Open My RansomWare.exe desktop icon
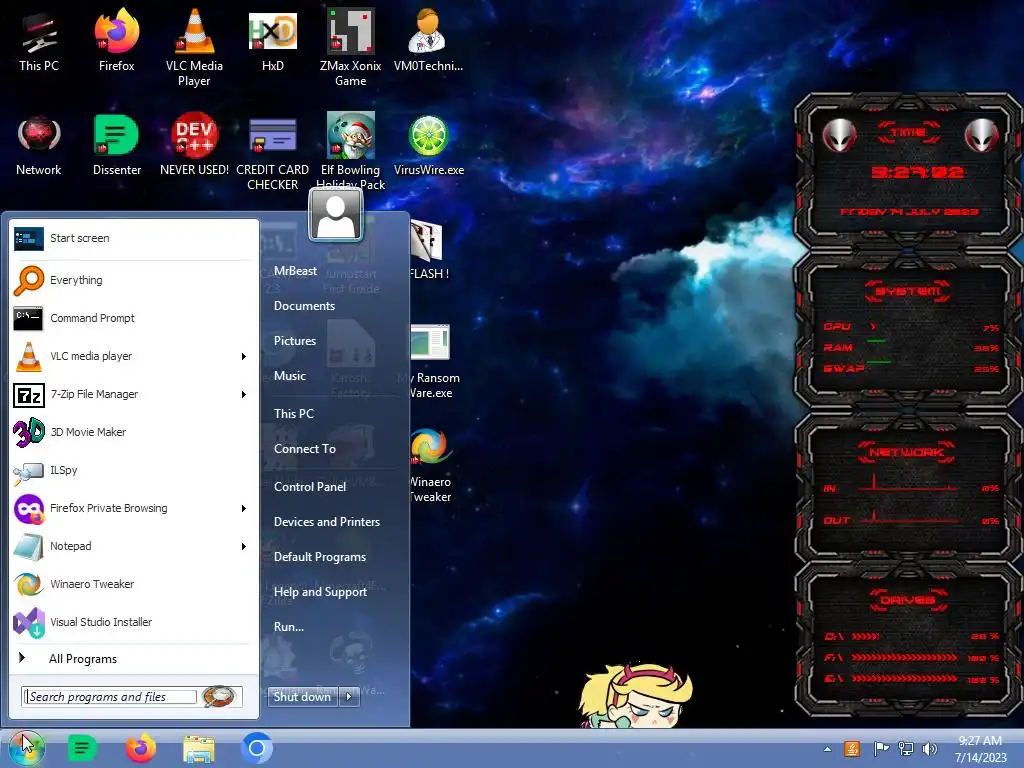1024x768 pixels. pos(430,361)
